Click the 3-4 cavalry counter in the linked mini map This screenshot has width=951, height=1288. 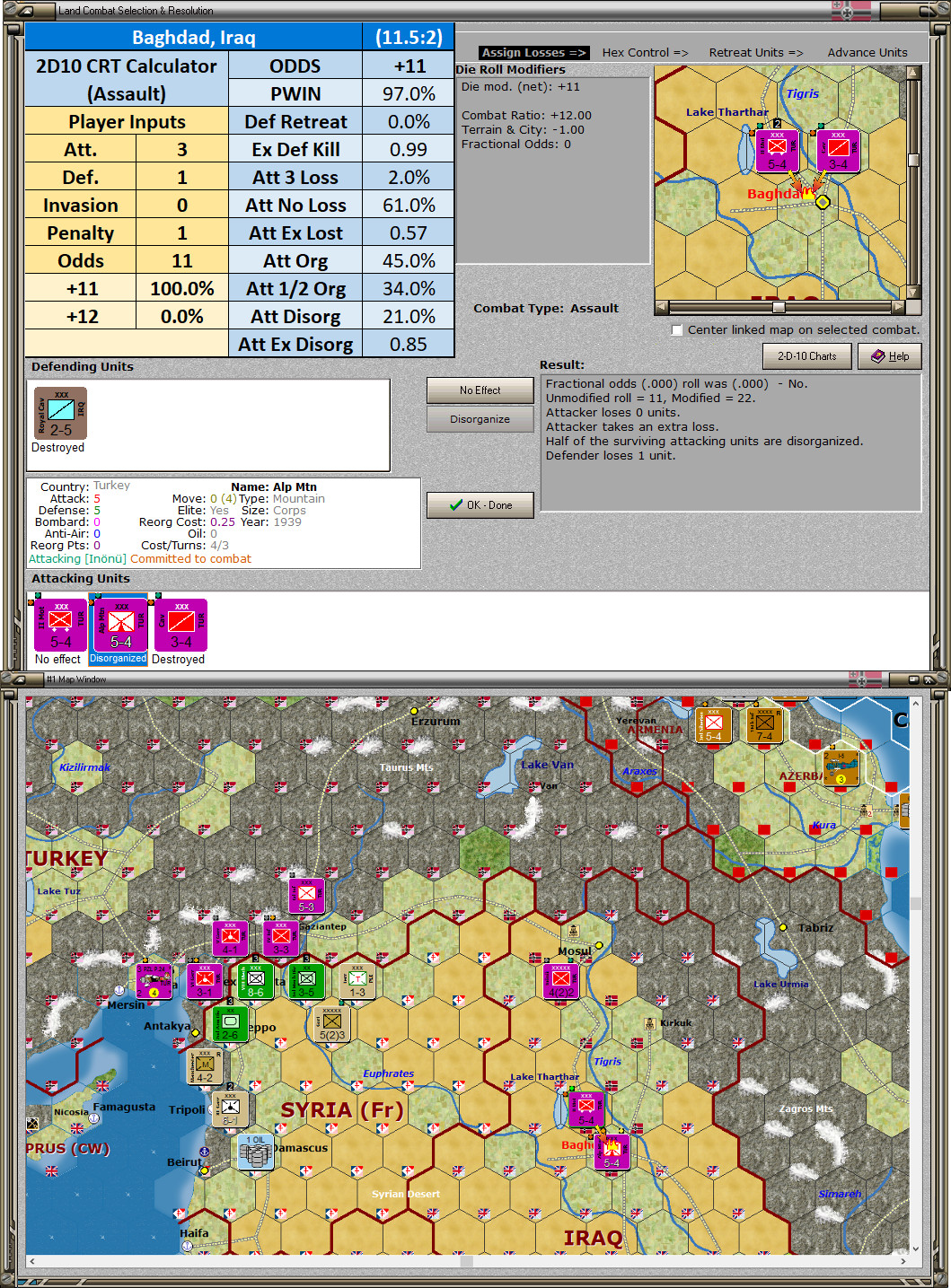coord(838,151)
